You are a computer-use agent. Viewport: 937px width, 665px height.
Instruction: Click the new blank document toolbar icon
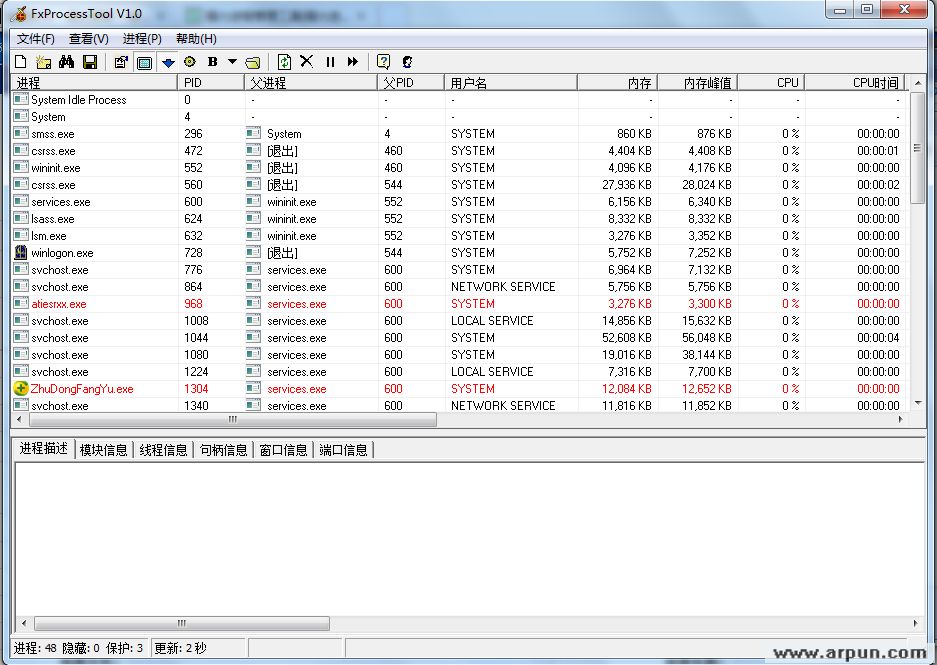[x=21, y=62]
